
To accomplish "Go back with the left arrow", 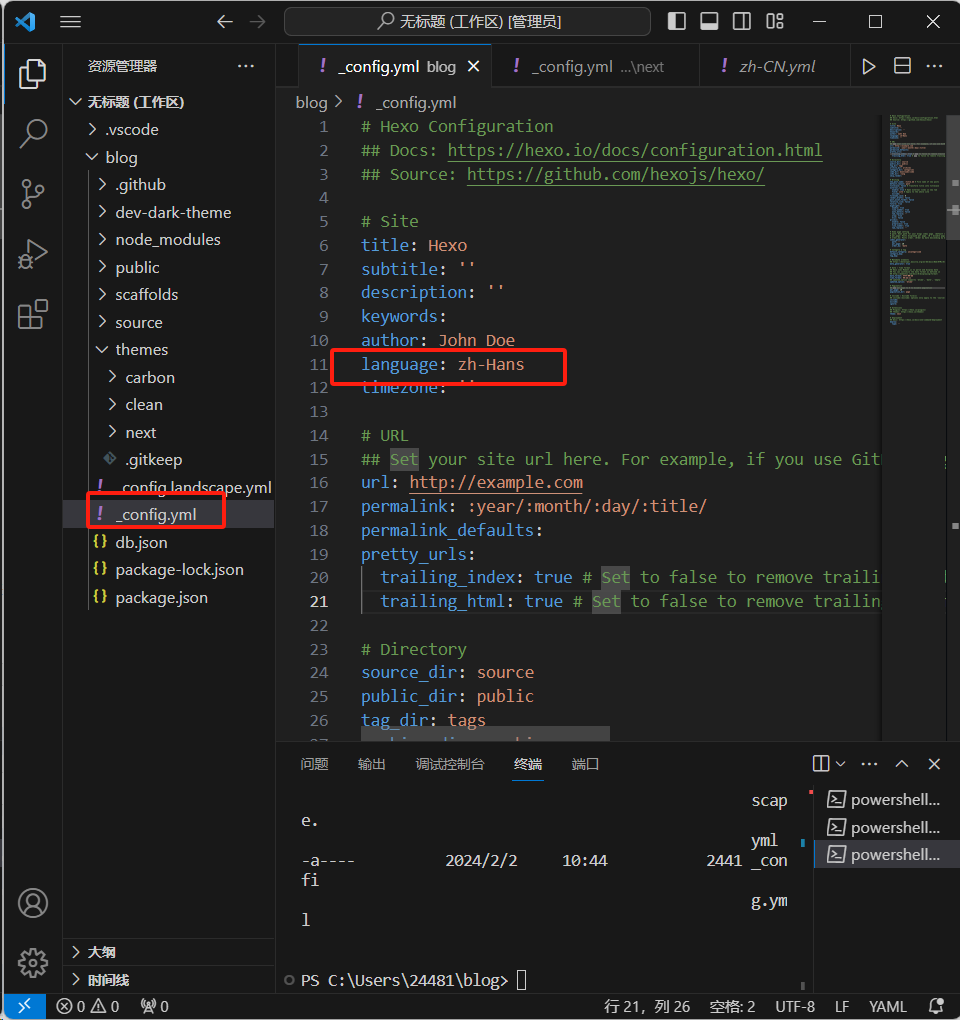I will point(225,21).
